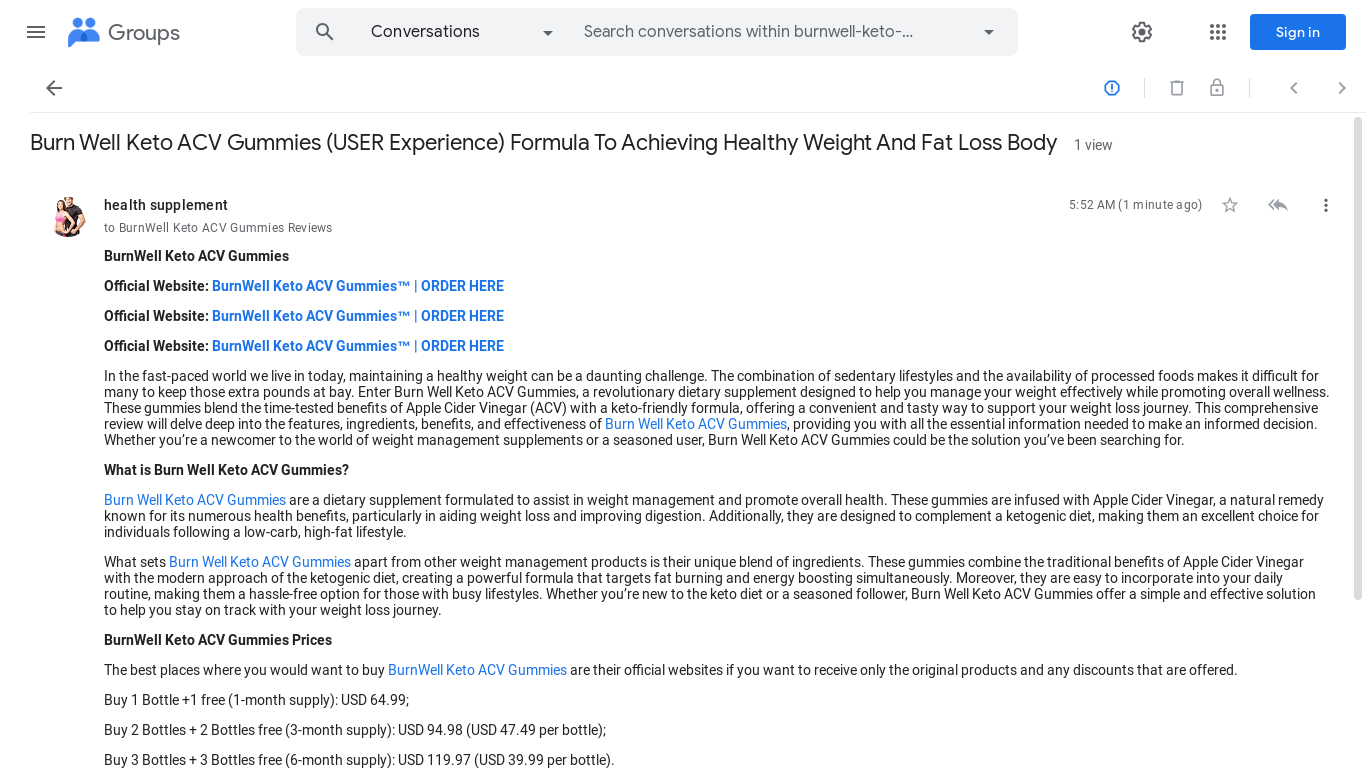The width and height of the screenshot is (1366, 768).
Task: Click 'What is Burn Well Keto ACV Gummies?' heading
Action: click(x=226, y=470)
